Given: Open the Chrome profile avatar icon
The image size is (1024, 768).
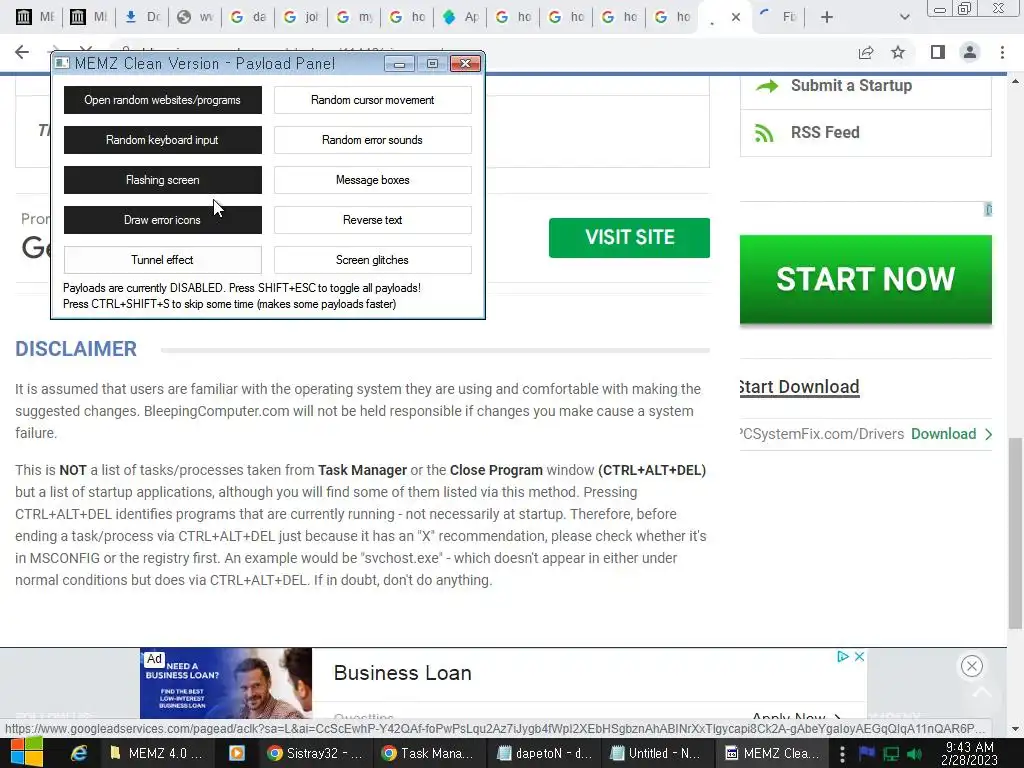Looking at the screenshot, I should tap(970, 52).
